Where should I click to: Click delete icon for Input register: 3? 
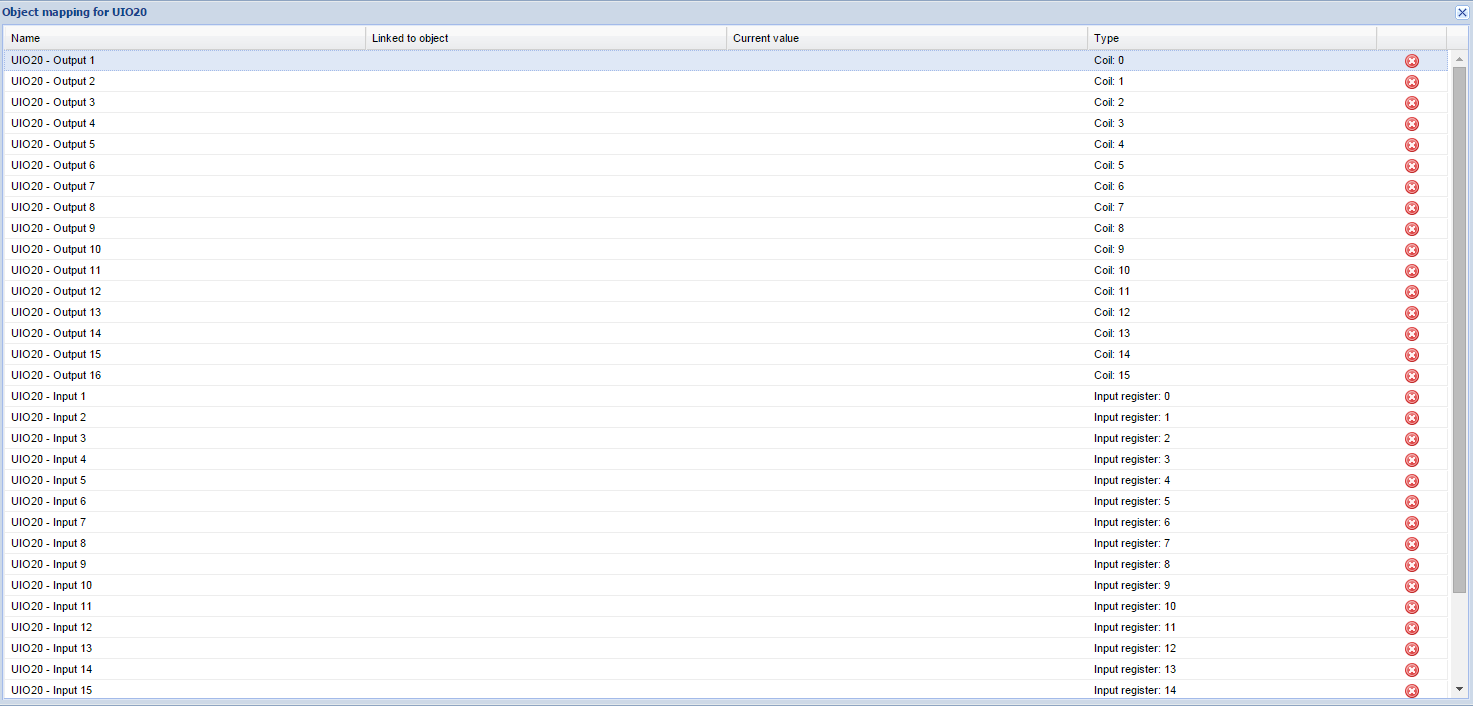point(1412,460)
